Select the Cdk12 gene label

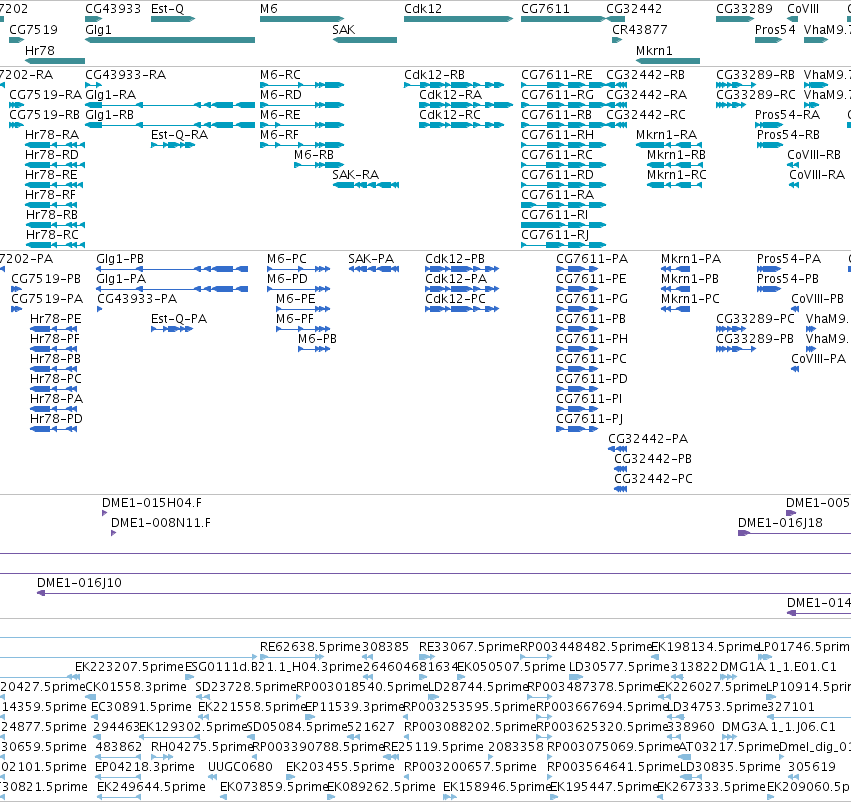pos(423,9)
